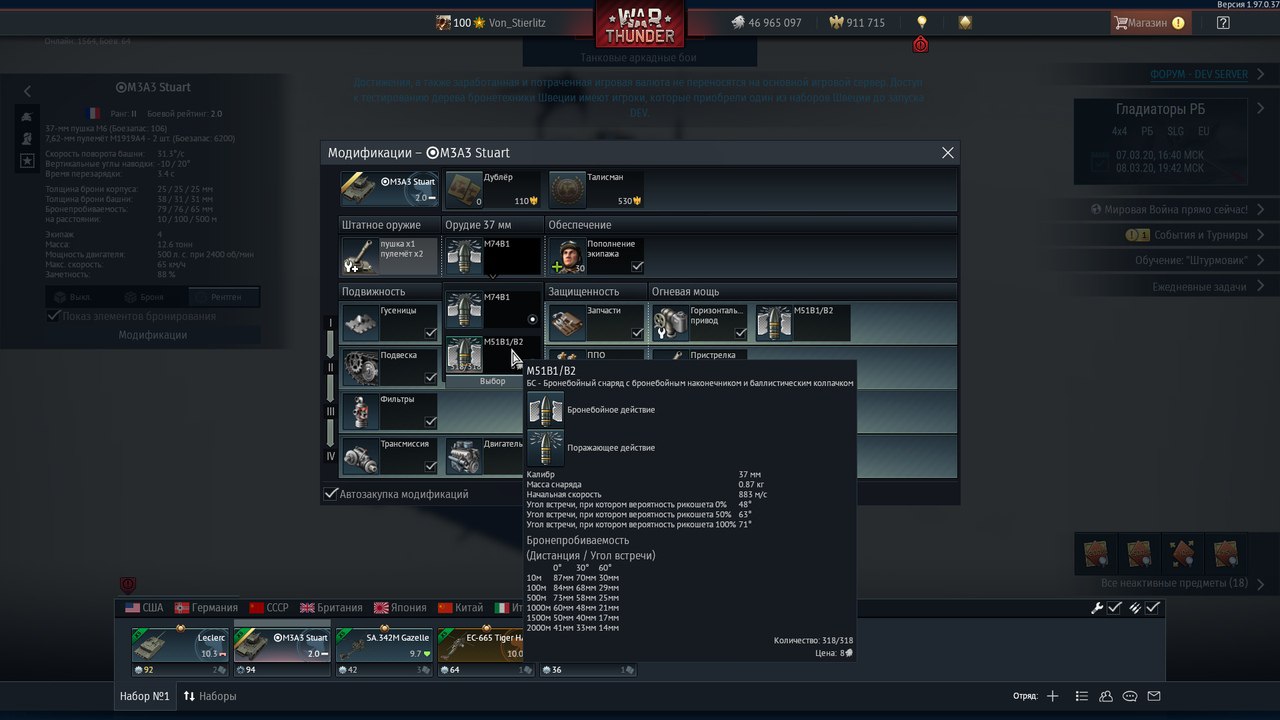This screenshot has height=720, width=1280.
Task: Select the M74B1 radio button in the shell list
Action: pos(532,320)
